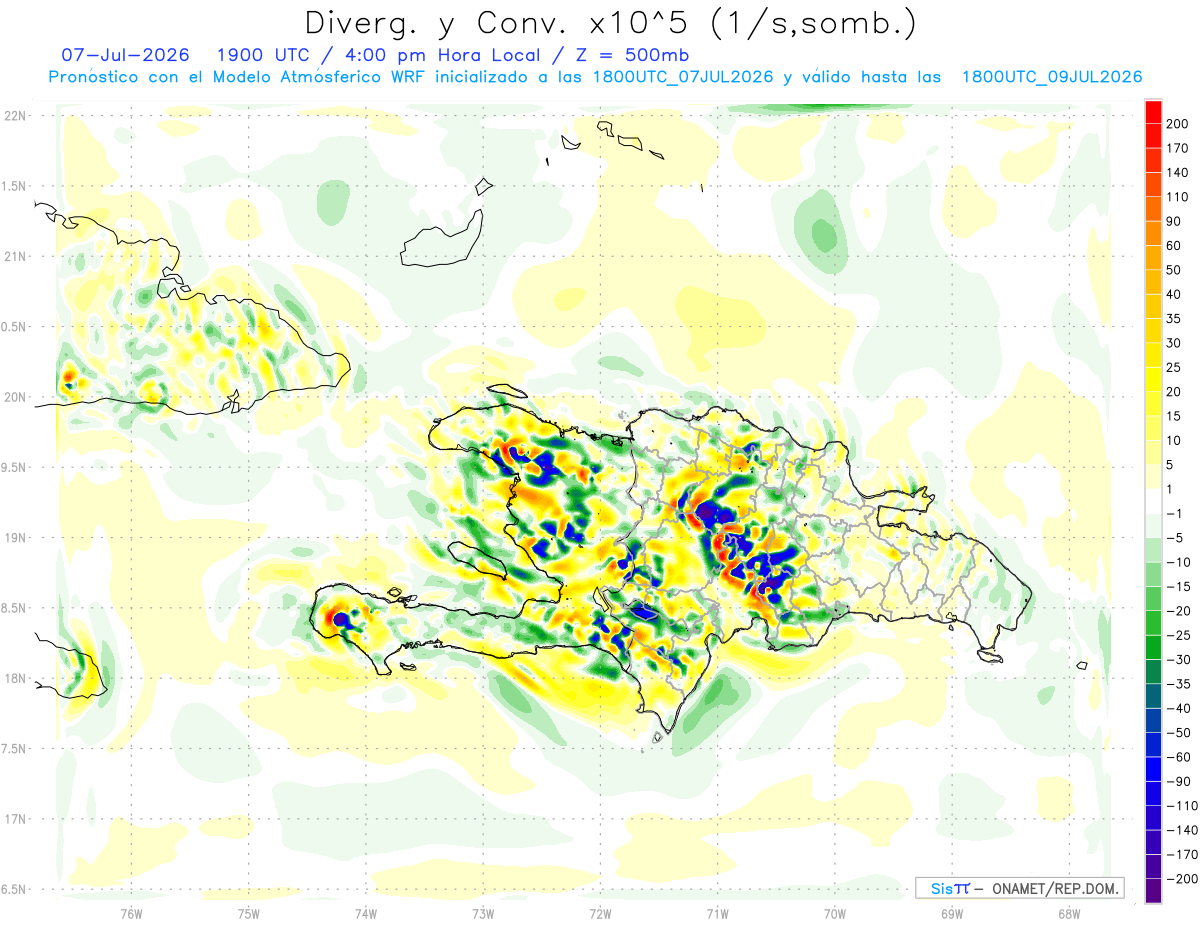This screenshot has height=927, width=1200.
Task: Click the red legend band above the positive 200 label
Action: point(1153,111)
